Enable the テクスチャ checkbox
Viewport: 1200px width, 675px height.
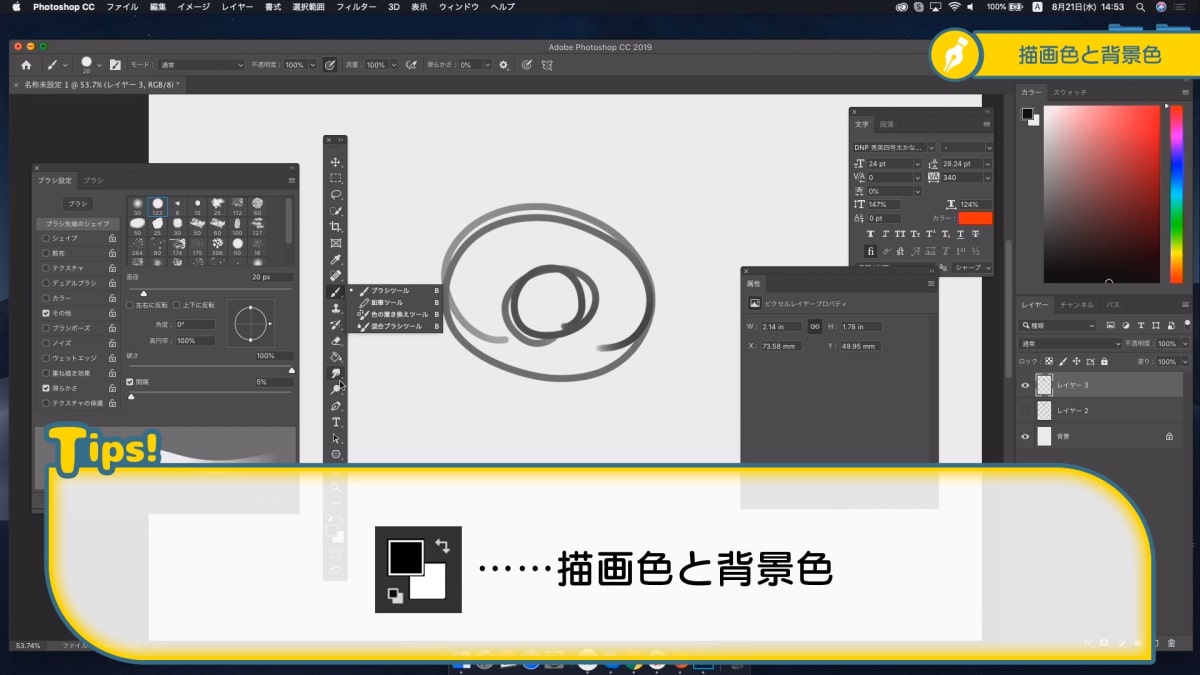coord(46,268)
